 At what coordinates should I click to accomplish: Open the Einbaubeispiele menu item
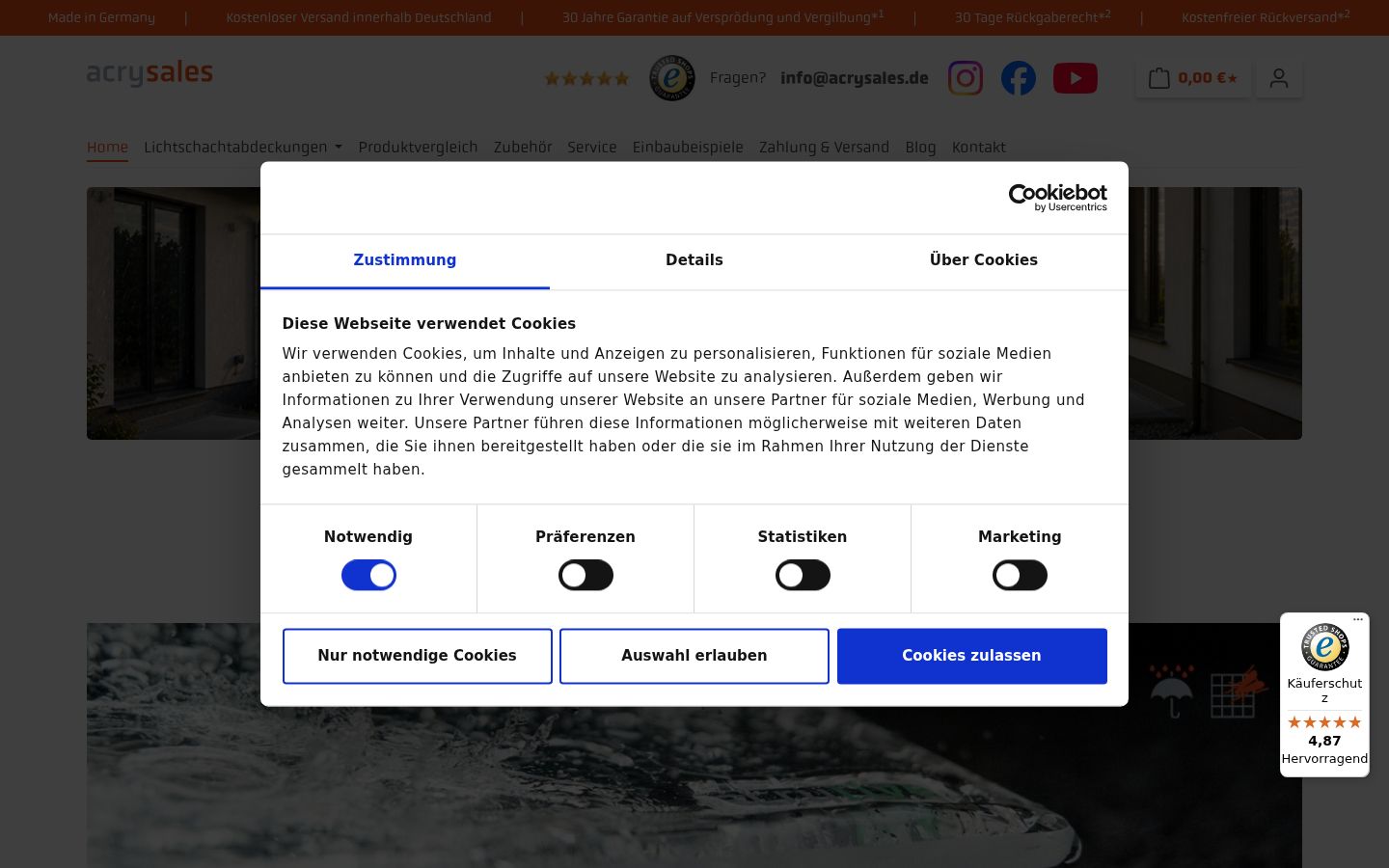point(688,147)
